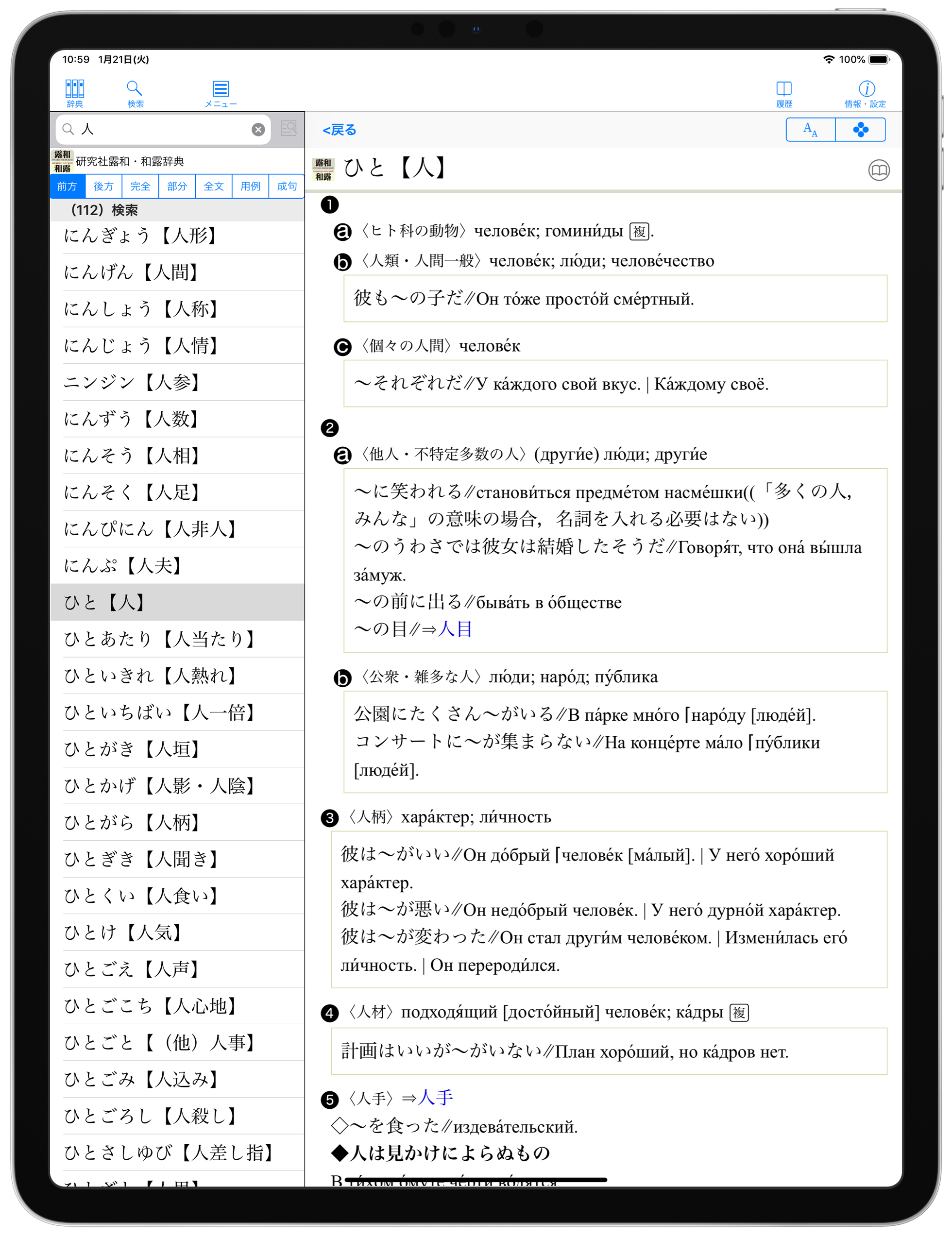Go back with <戻る button
952x1237 pixels.
[x=339, y=130]
